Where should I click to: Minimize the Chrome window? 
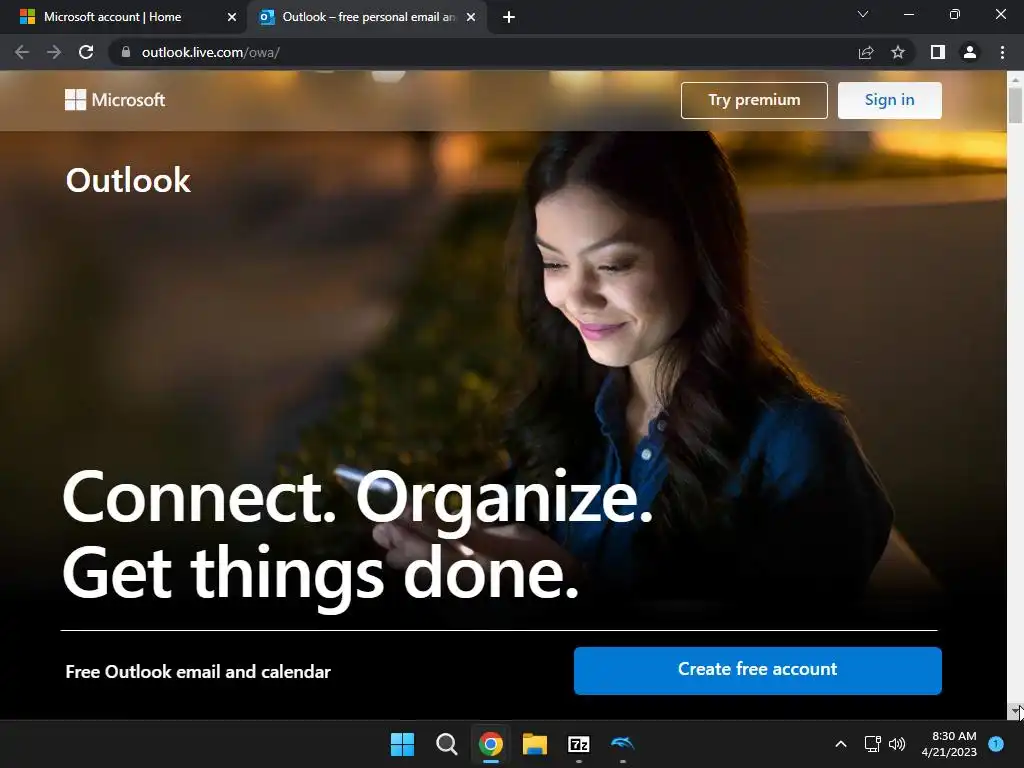pyautogui.click(x=909, y=14)
